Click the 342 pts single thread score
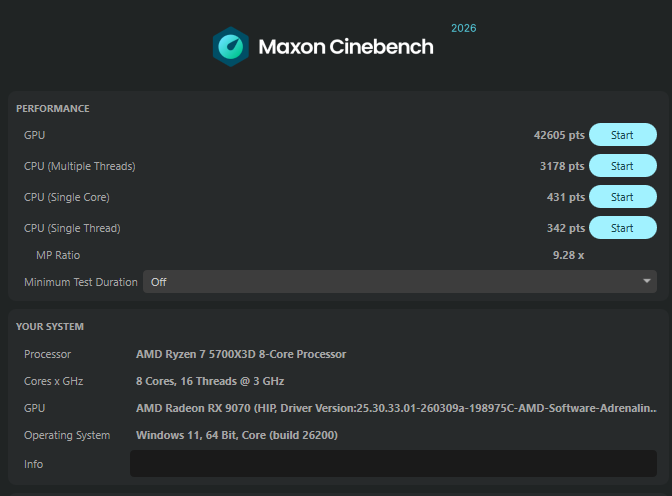Viewport: 672px width, 496px height. (x=566, y=228)
